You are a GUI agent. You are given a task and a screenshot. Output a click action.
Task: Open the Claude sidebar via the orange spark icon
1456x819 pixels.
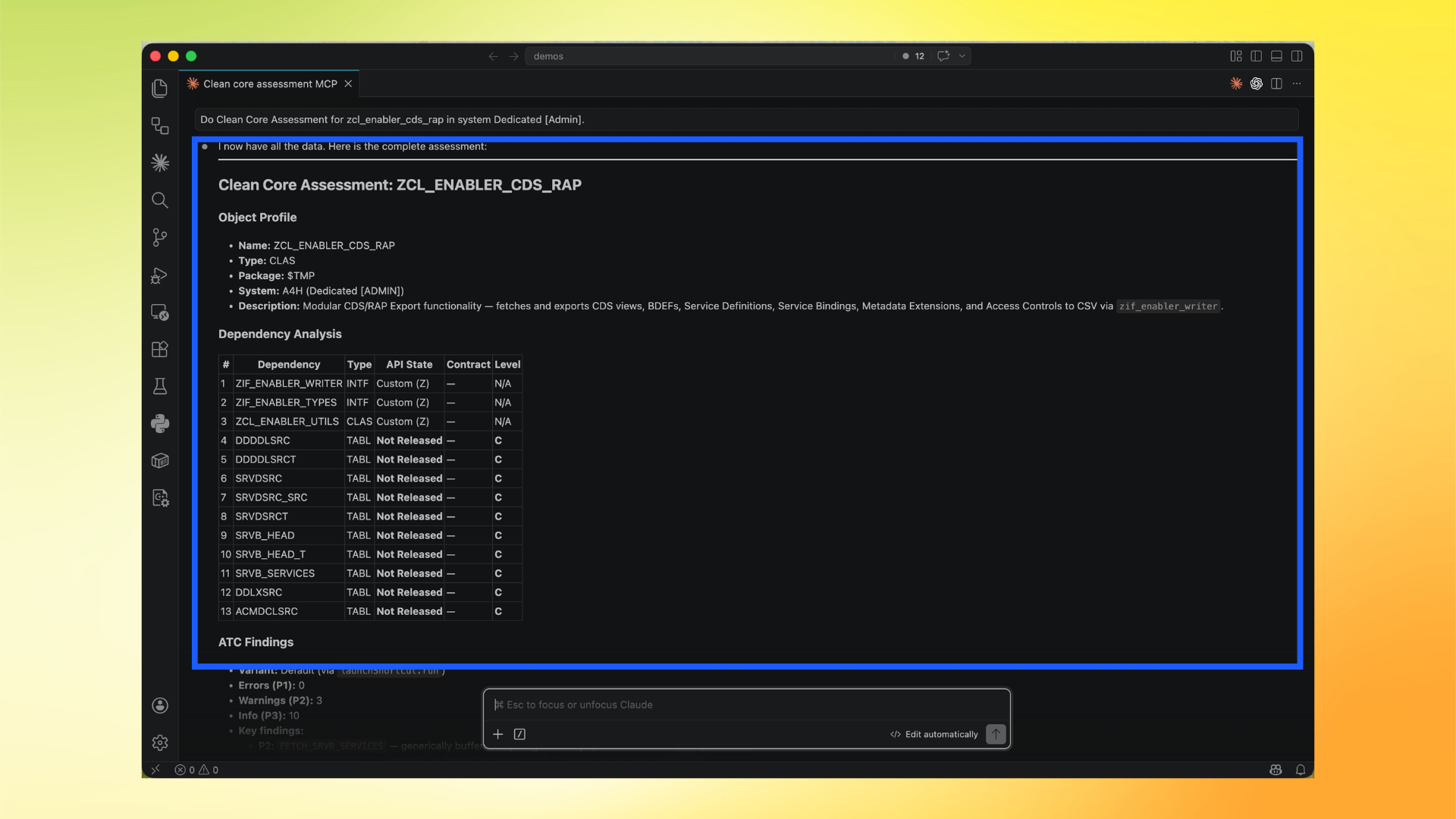pos(159,162)
